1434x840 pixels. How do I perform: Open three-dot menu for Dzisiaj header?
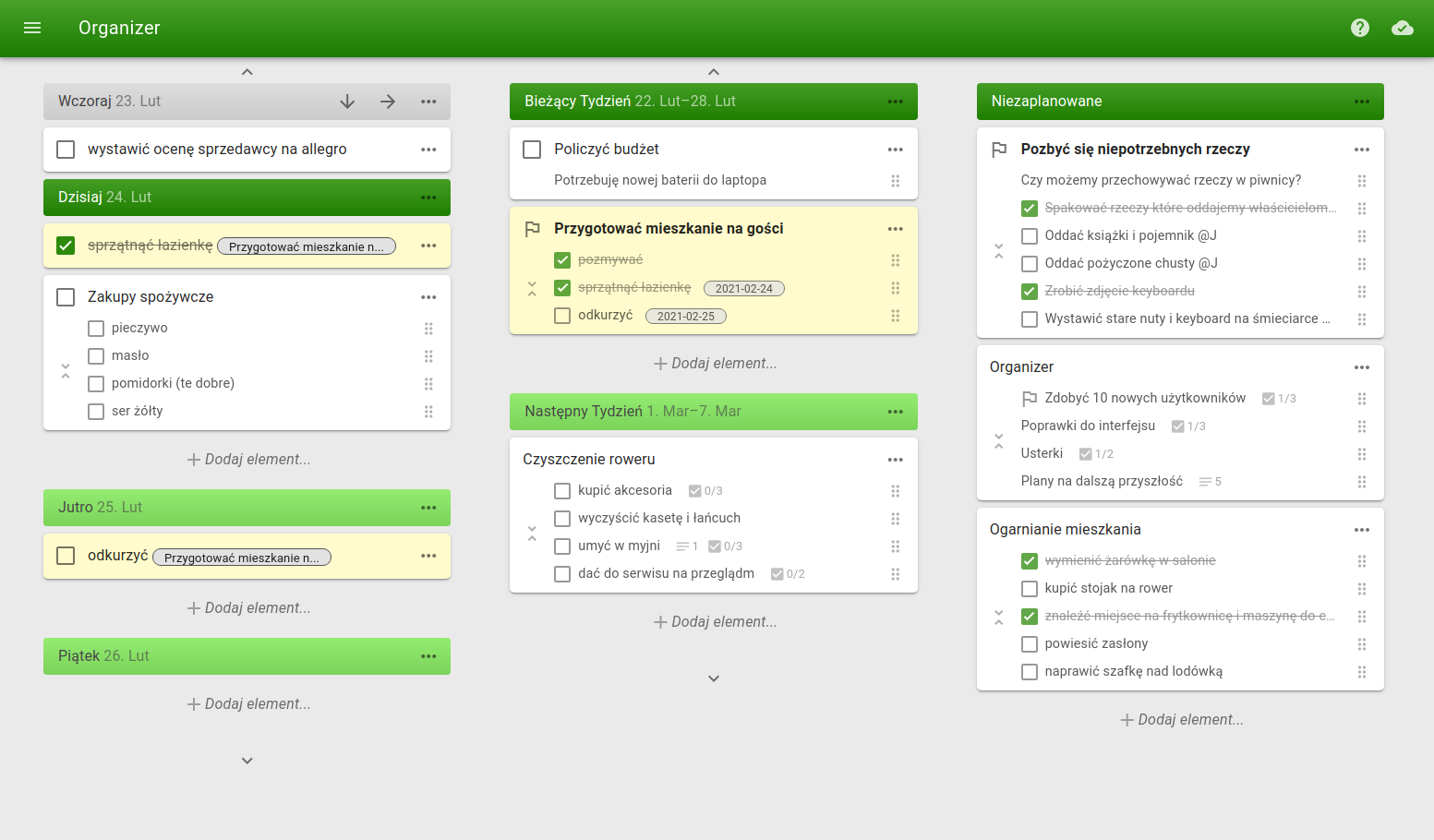[x=428, y=198]
